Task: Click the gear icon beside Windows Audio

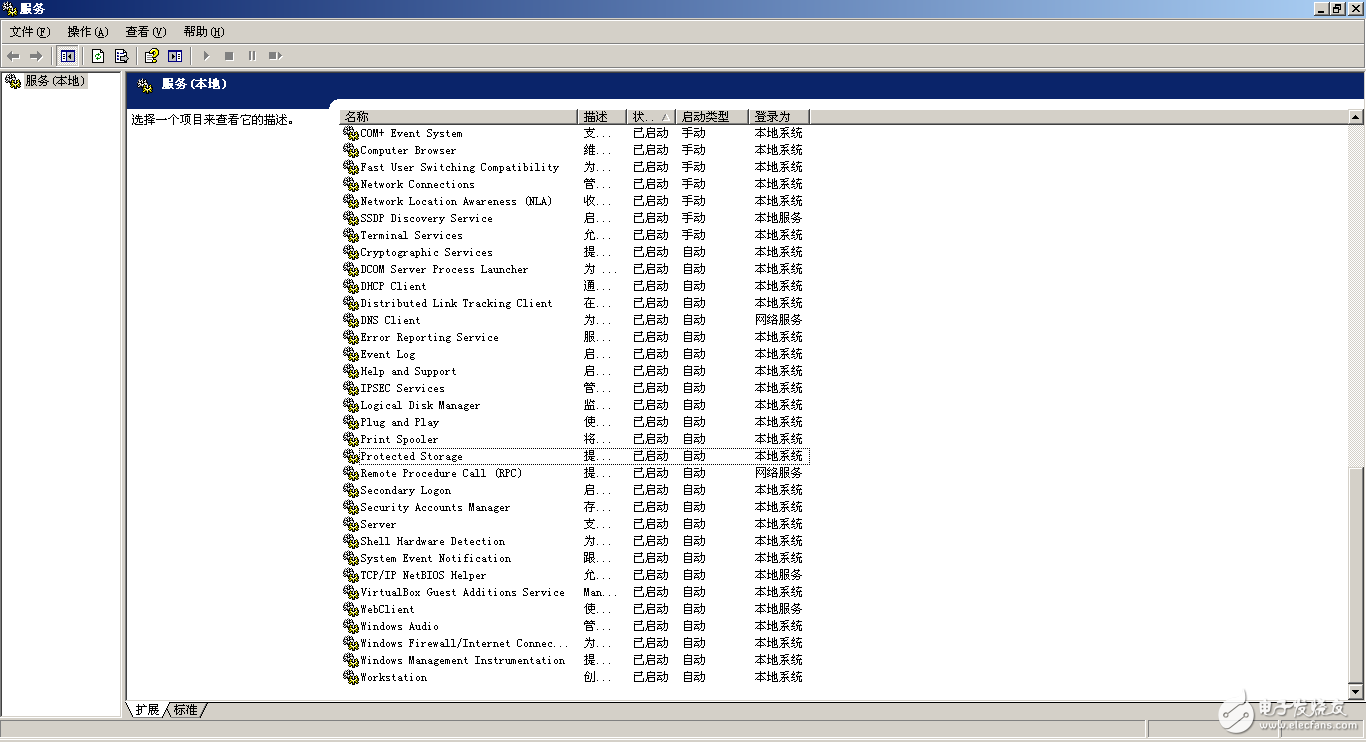Action: (x=350, y=626)
